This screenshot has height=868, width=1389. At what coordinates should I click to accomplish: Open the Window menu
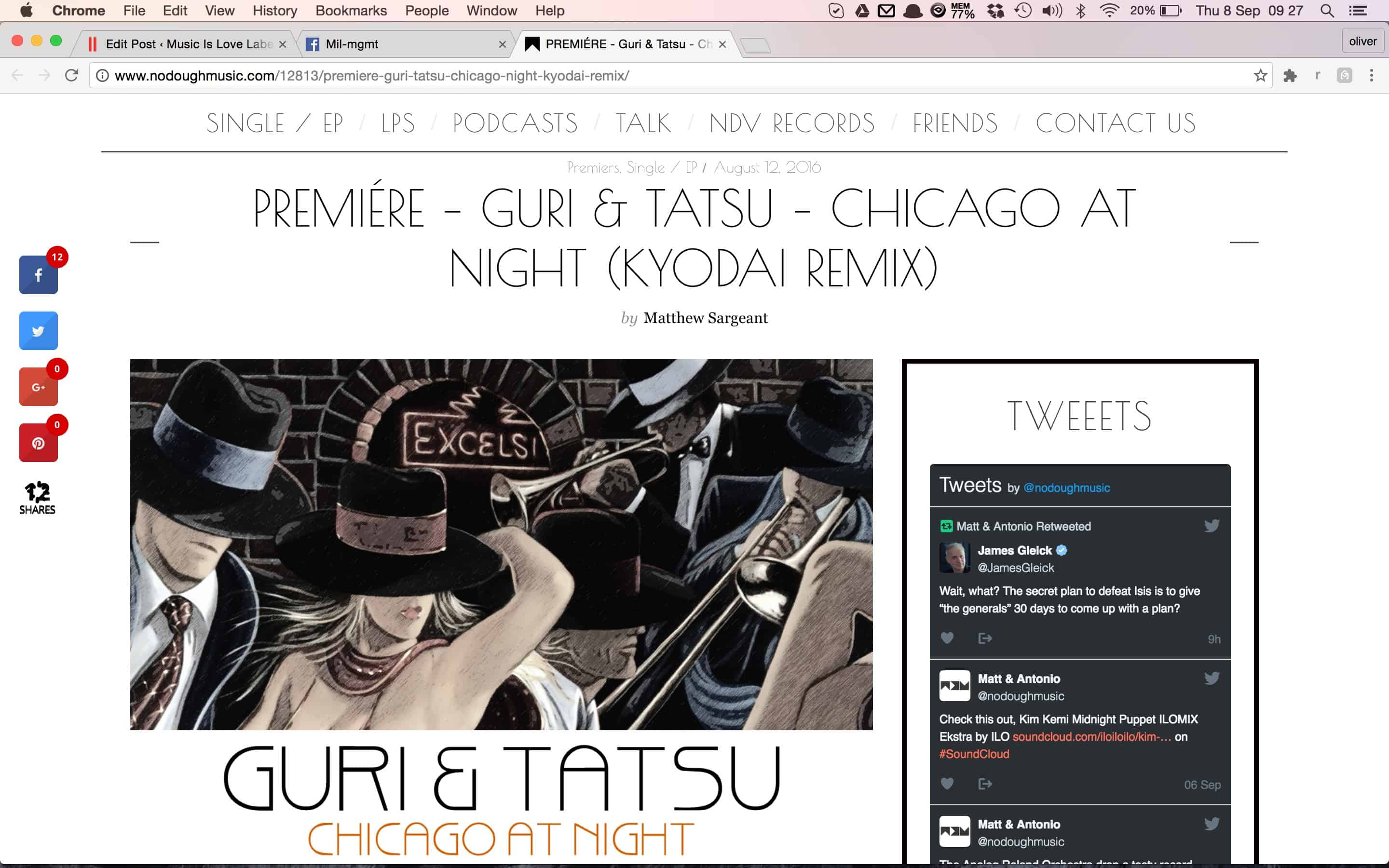tap(491, 10)
